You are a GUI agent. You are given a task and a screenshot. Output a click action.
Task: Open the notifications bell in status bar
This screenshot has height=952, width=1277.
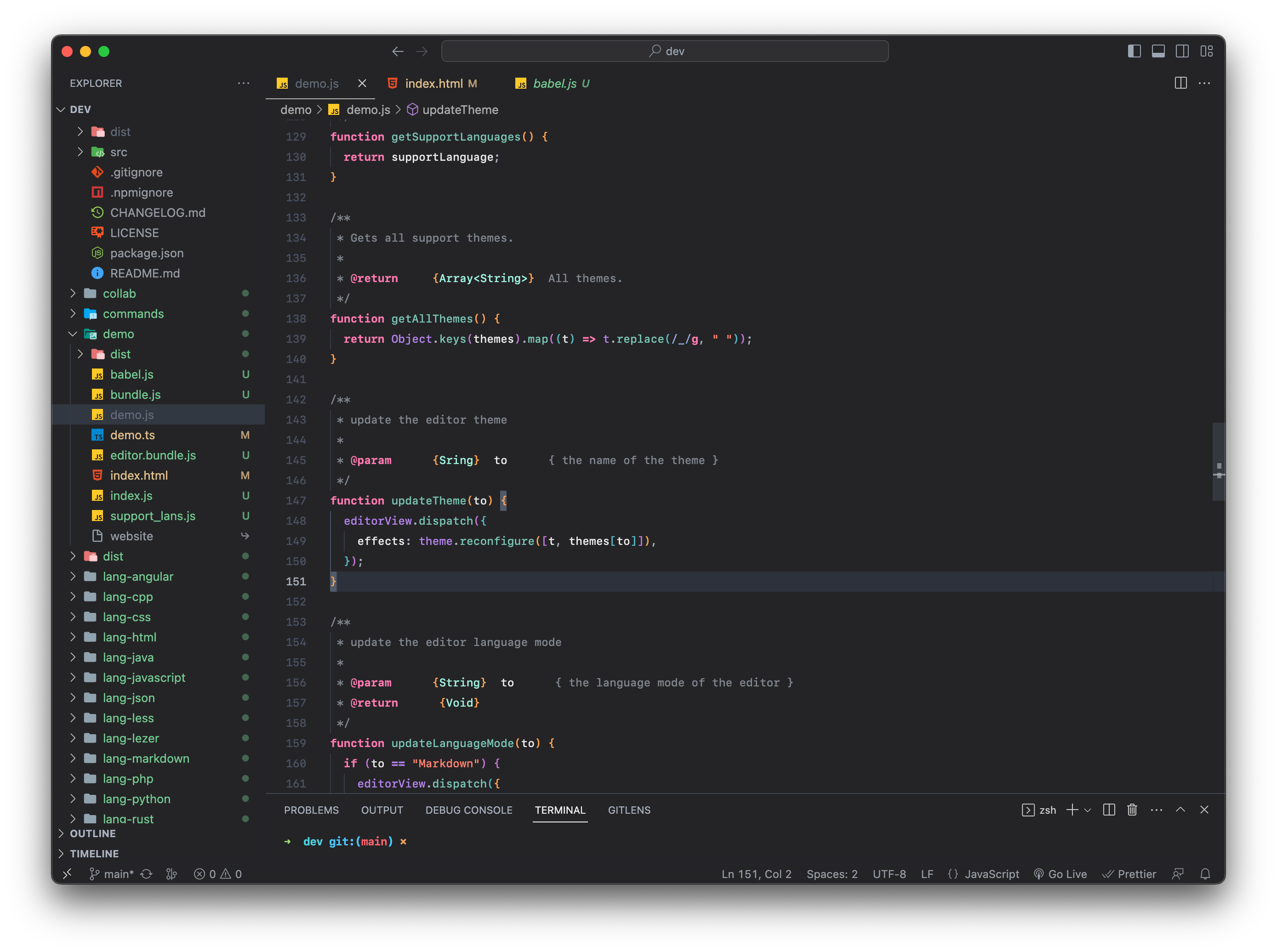tap(1205, 873)
